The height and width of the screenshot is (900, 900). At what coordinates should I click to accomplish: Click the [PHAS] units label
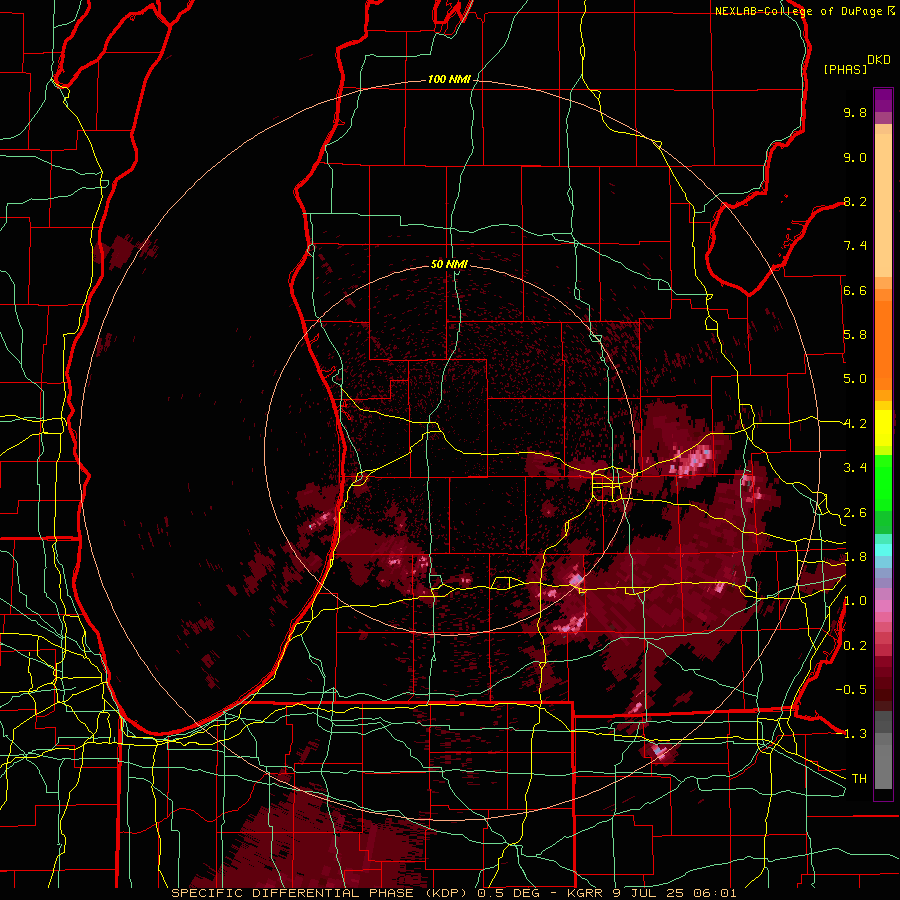pos(845,70)
